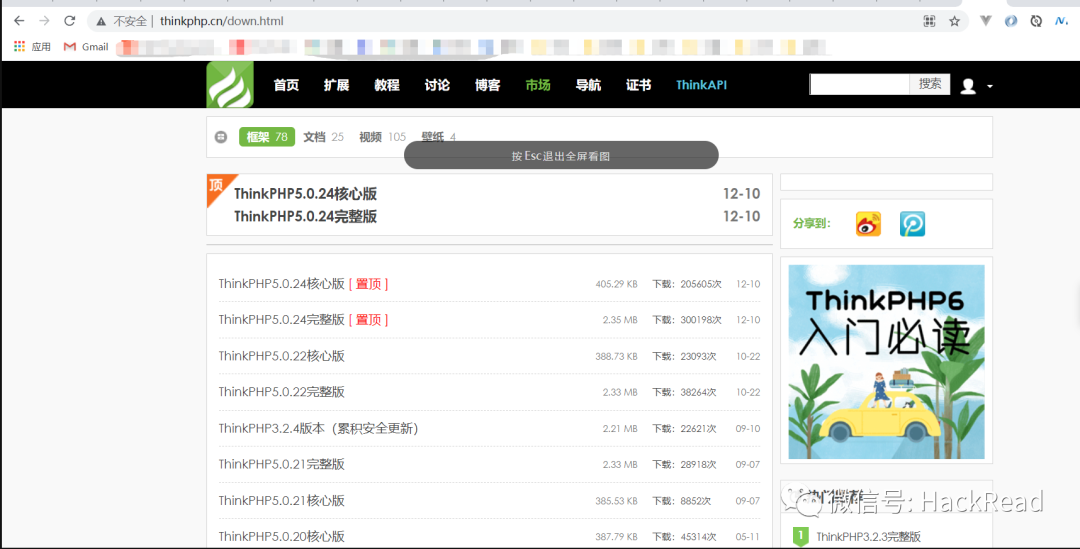This screenshot has width=1080, height=549.
Task: Open the ThinkAPI navigation link
Action: (x=701, y=85)
